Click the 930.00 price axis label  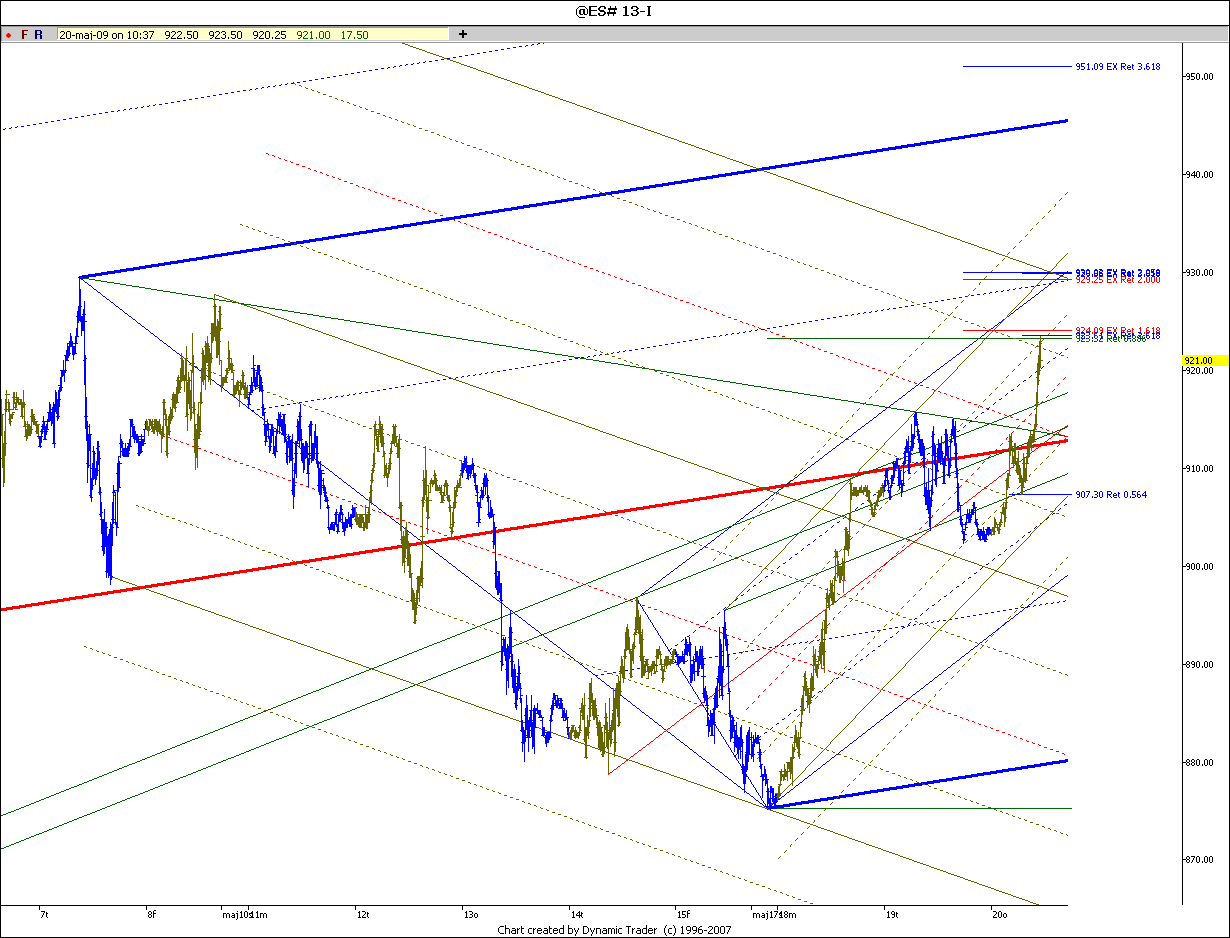pos(1199,272)
